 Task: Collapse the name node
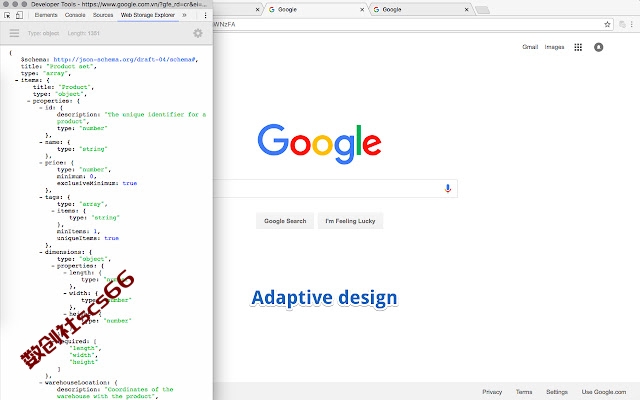(41, 142)
